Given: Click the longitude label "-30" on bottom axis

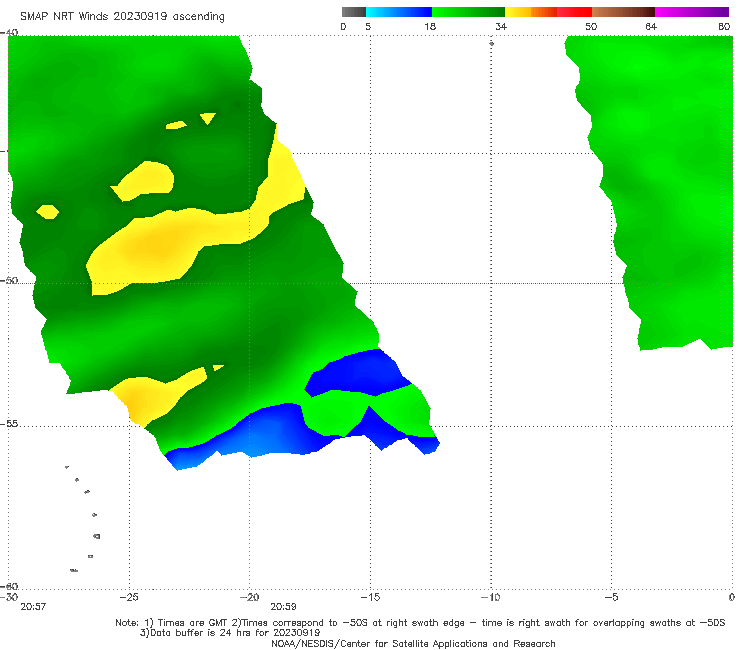Looking at the screenshot, I should tap(9, 597).
